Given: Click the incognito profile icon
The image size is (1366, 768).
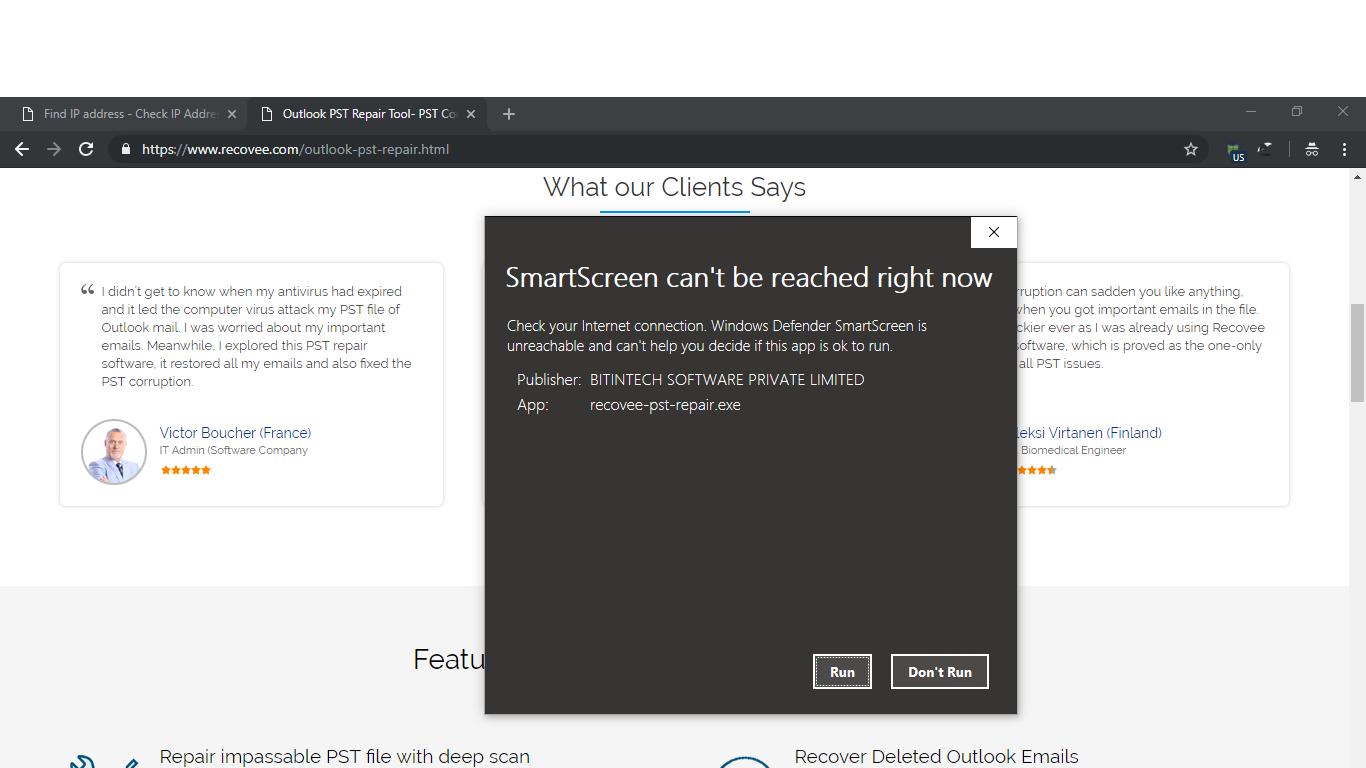Looking at the screenshot, I should (x=1312, y=149).
